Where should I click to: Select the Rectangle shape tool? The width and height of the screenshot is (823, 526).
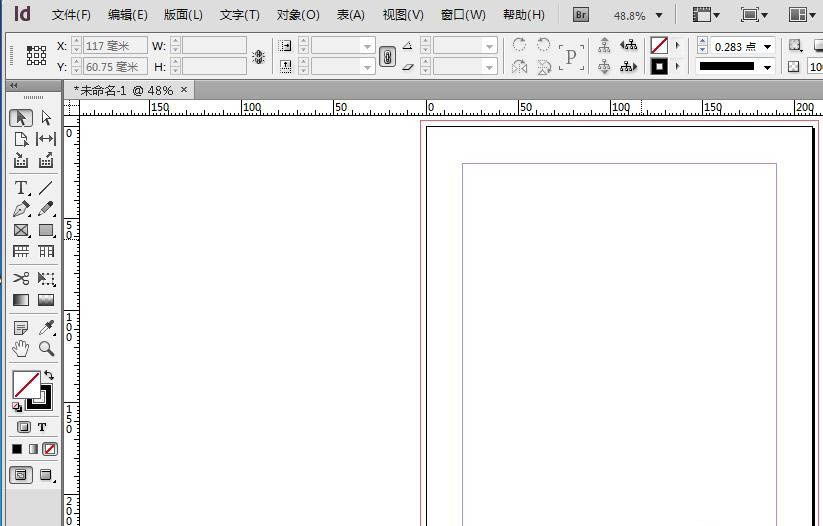click(46, 230)
